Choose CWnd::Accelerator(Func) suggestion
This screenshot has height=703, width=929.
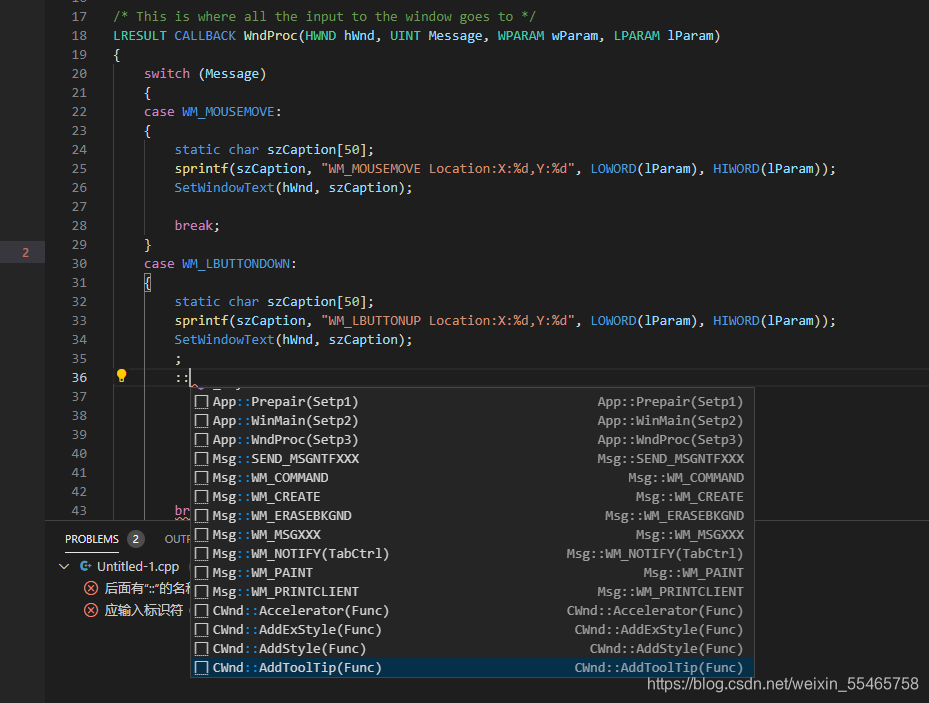pyautogui.click(x=472, y=610)
